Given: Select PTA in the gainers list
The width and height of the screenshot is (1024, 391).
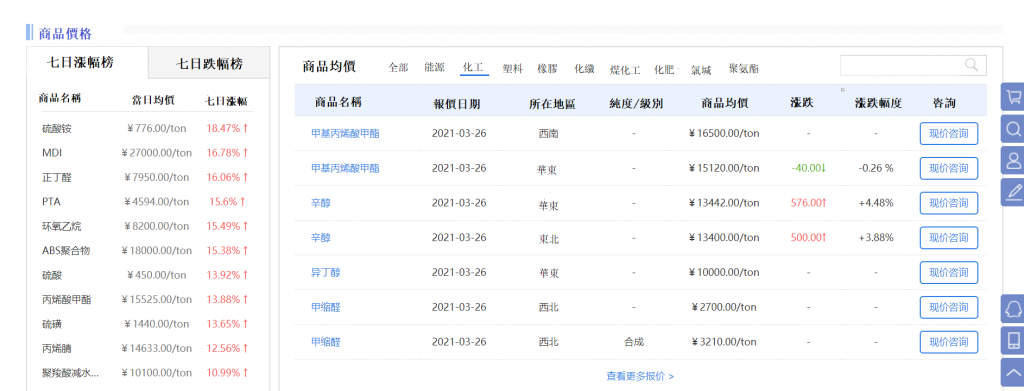Looking at the screenshot, I should [x=51, y=202].
